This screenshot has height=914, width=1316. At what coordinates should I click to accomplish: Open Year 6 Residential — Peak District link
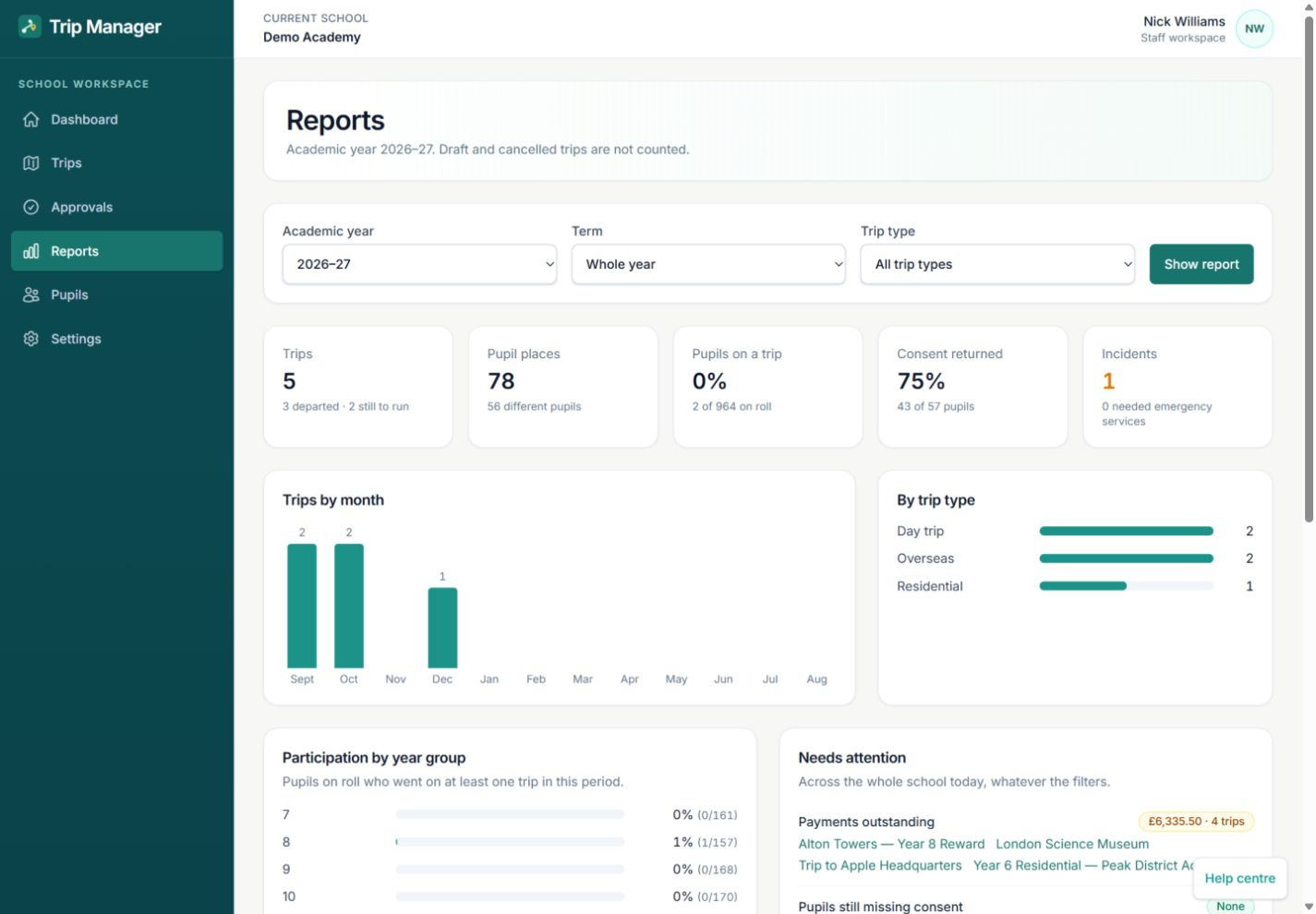(x=1083, y=865)
